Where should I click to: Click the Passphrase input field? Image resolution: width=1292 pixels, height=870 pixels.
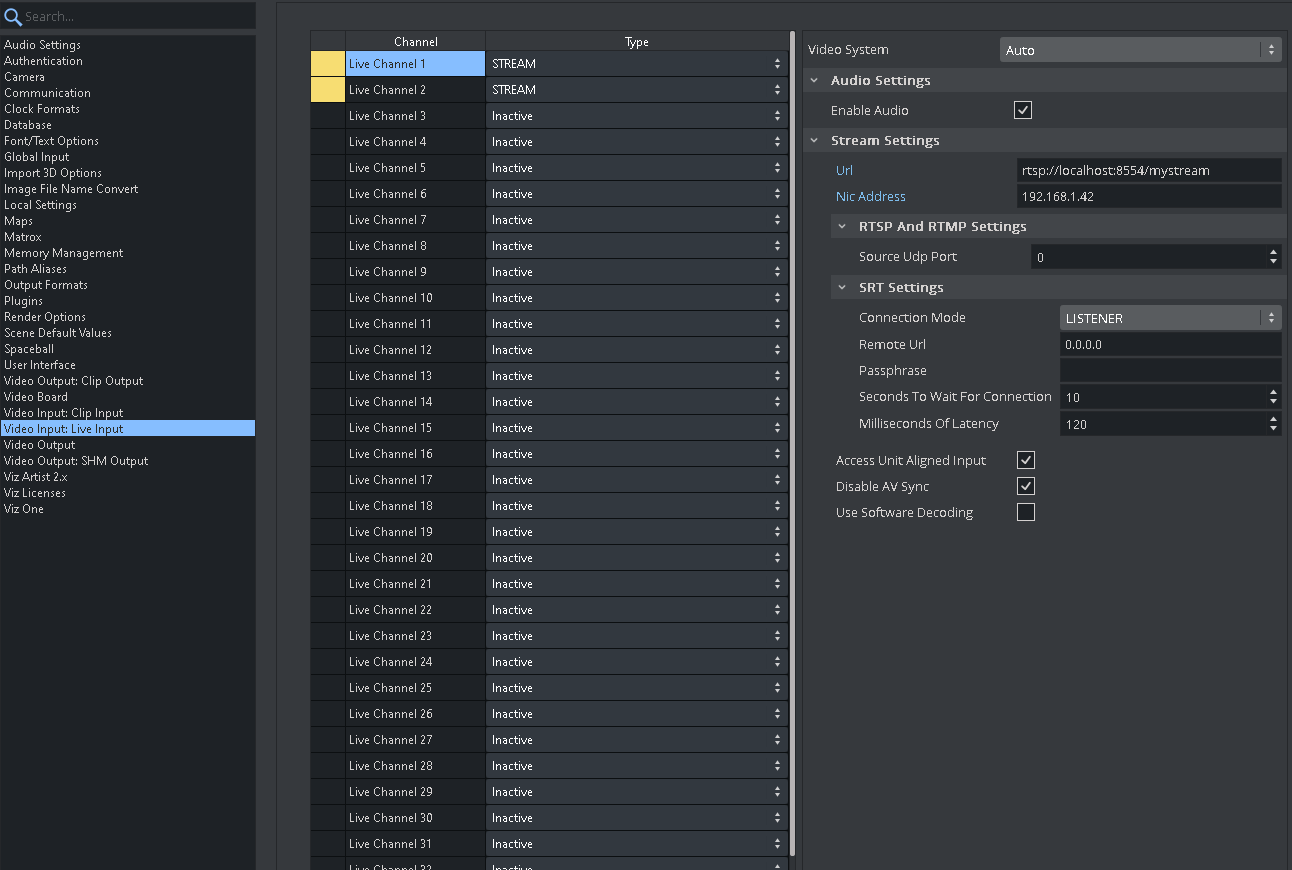tap(1170, 370)
